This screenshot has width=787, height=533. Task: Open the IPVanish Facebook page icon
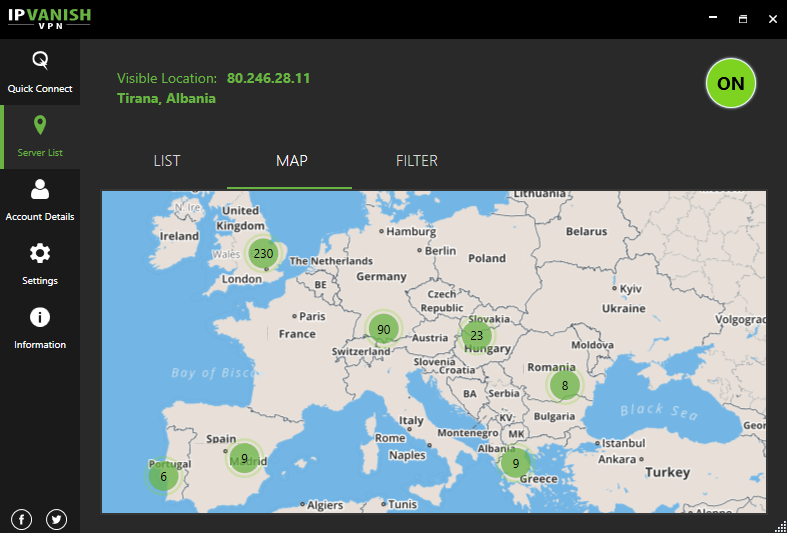tap(22, 519)
